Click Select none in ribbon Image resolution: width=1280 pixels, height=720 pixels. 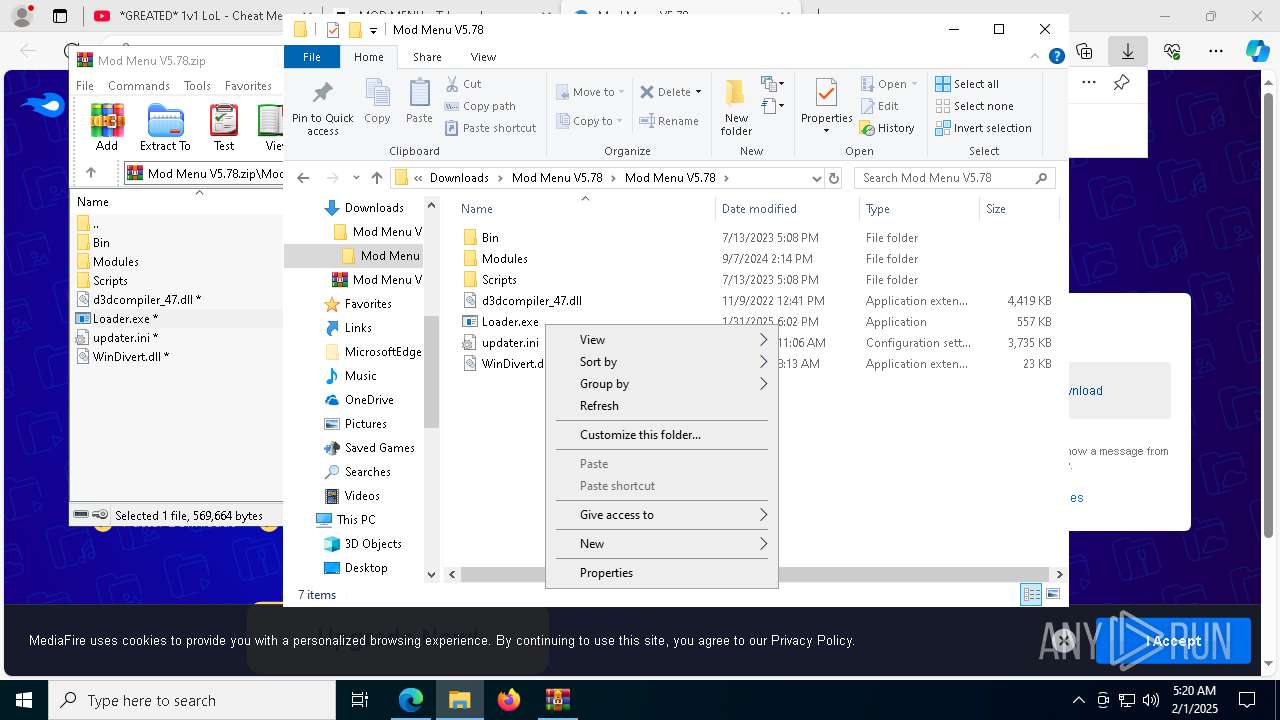(x=974, y=106)
